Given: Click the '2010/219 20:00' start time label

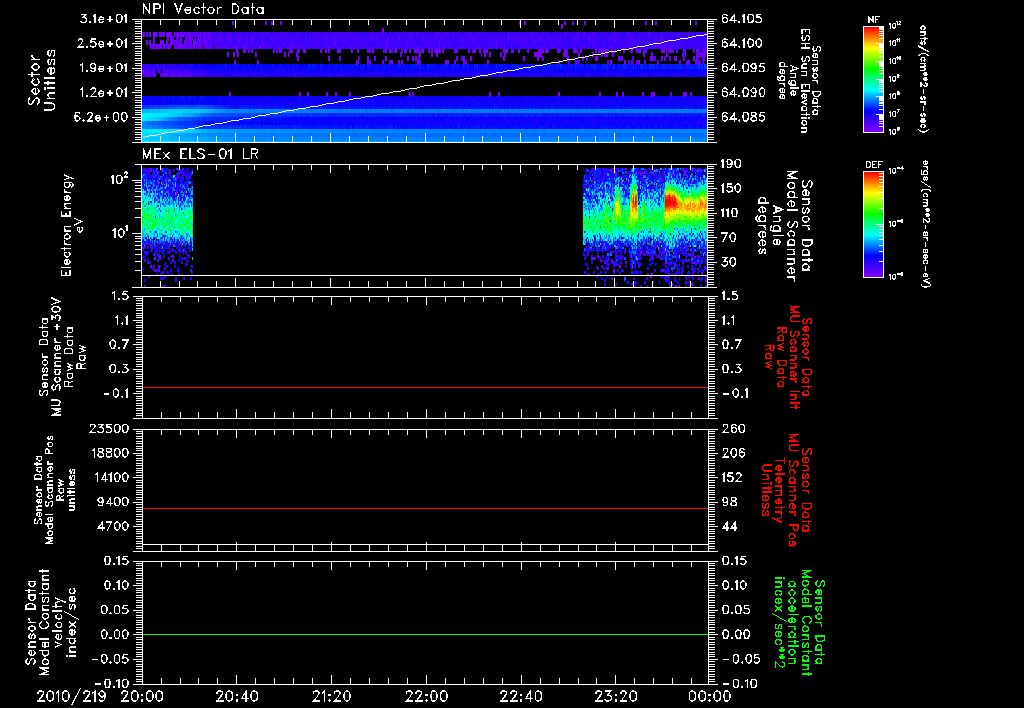Looking at the screenshot, I should point(101,696).
